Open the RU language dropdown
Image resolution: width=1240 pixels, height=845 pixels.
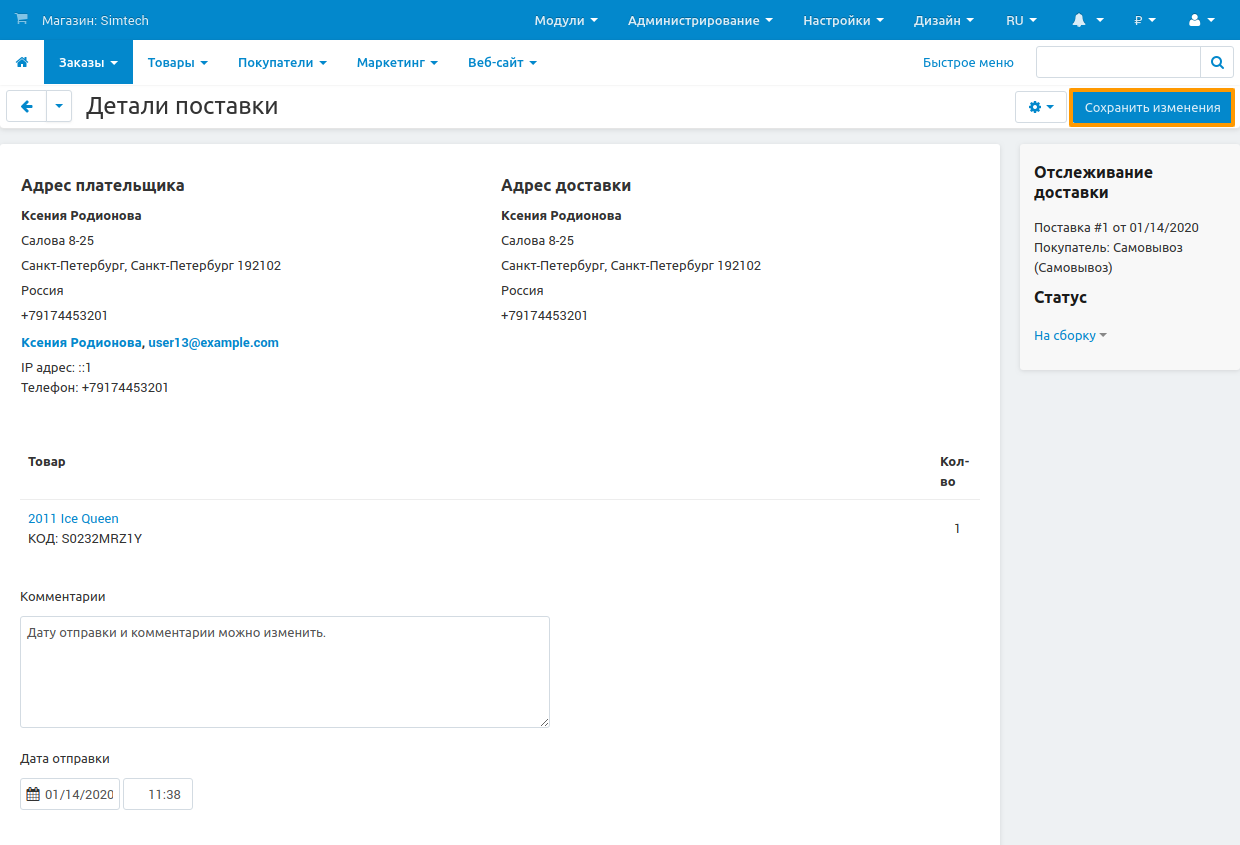(x=1021, y=20)
